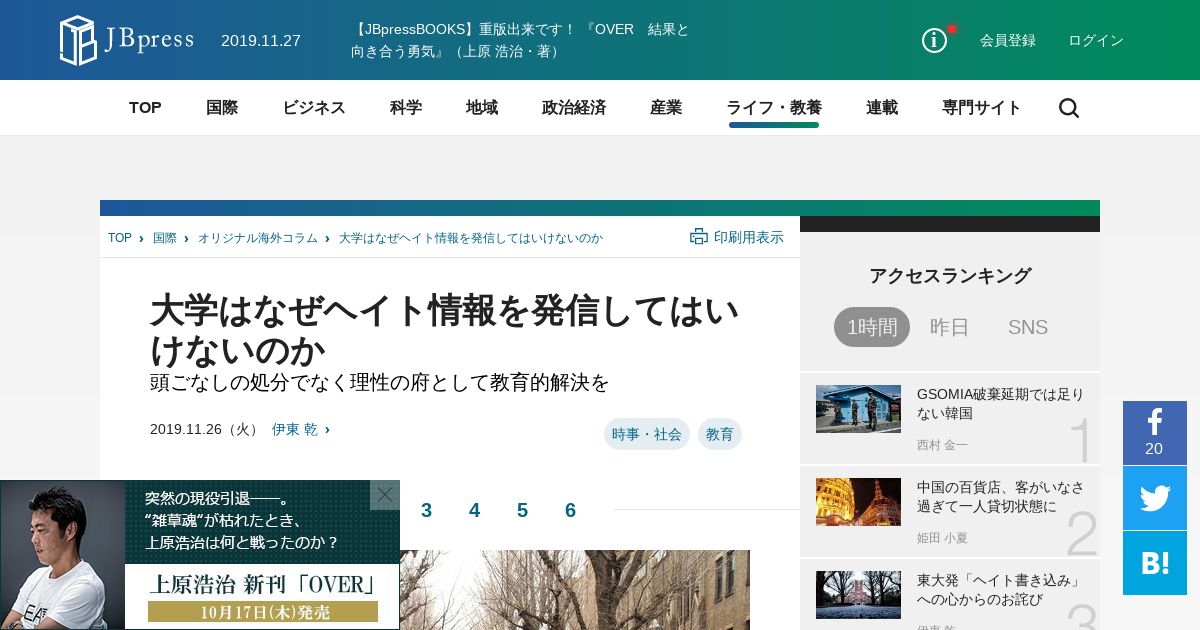Select the 1時間 ranking tab
Screen dimensions: 1200x630
click(872, 327)
